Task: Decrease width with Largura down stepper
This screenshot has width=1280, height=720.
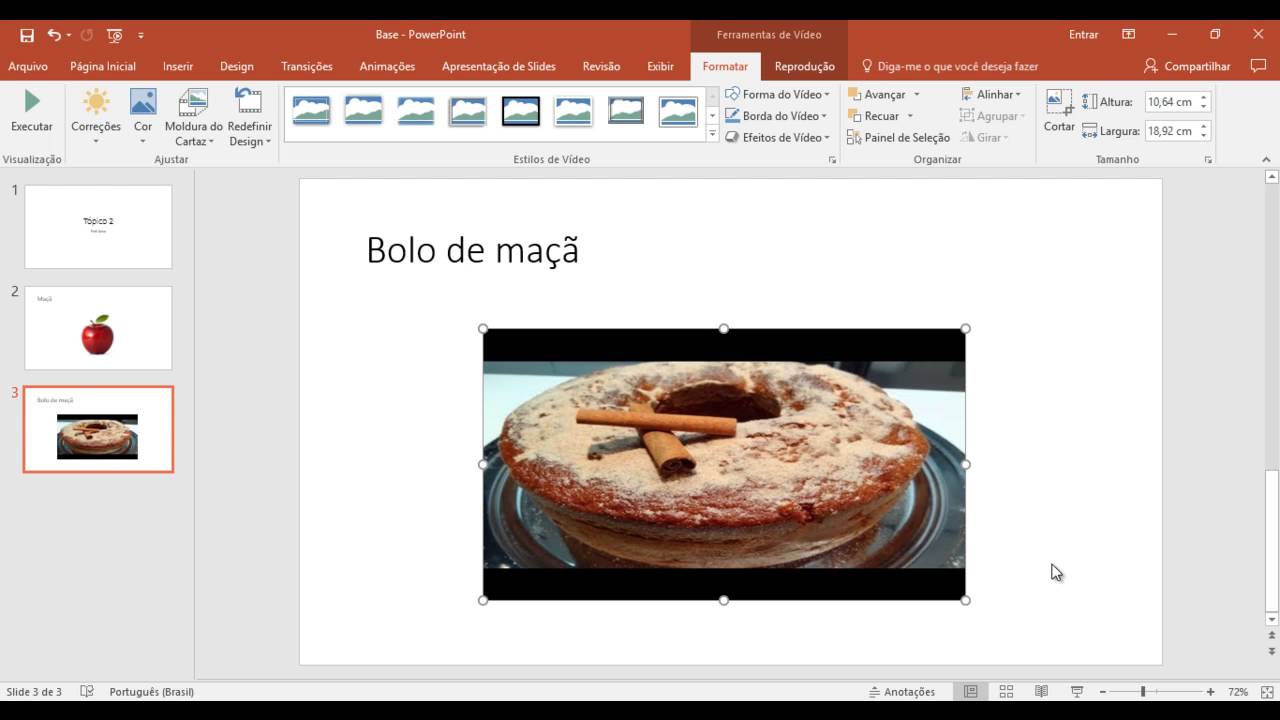Action: click(1203, 135)
